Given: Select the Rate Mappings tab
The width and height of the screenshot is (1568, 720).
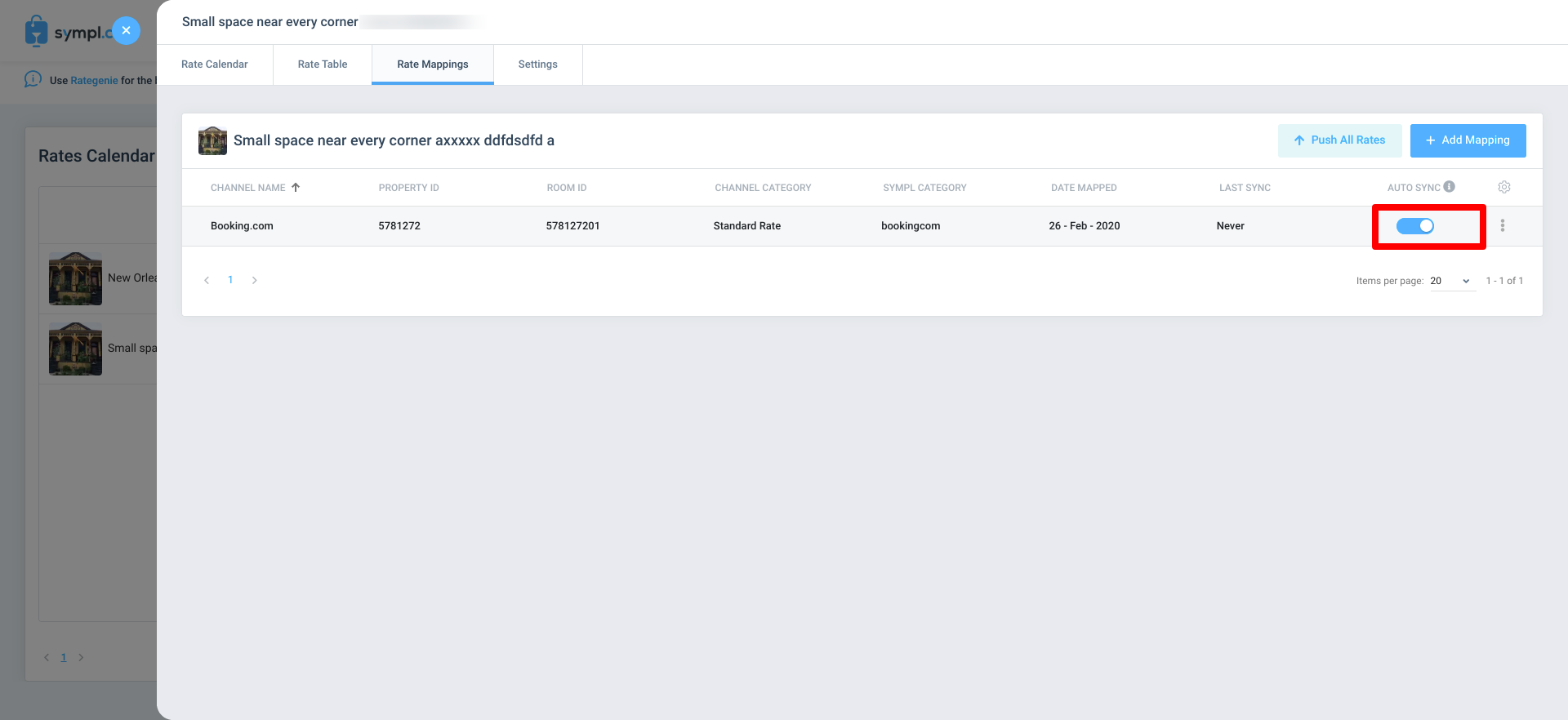Looking at the screenshot, I should click(x=433, y=64).
